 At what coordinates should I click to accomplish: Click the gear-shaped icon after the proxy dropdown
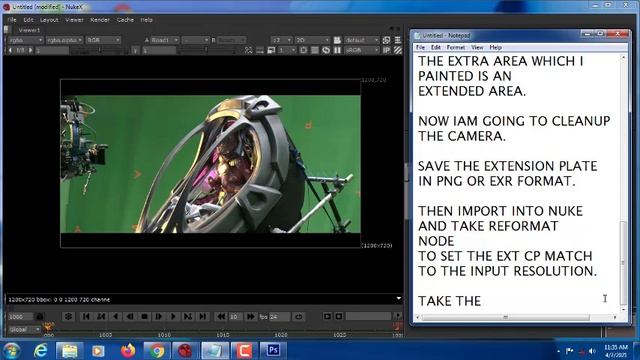click(x=303, y=50)
